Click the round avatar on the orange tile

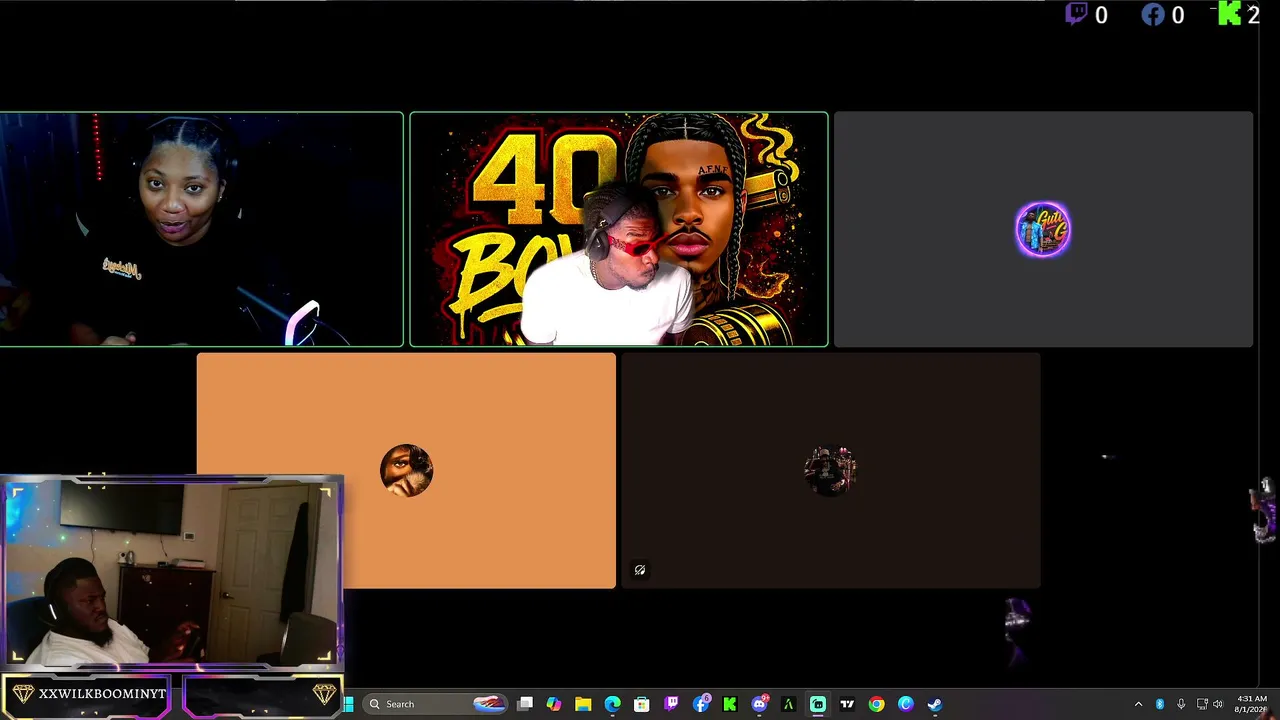(x=406, y=470)
